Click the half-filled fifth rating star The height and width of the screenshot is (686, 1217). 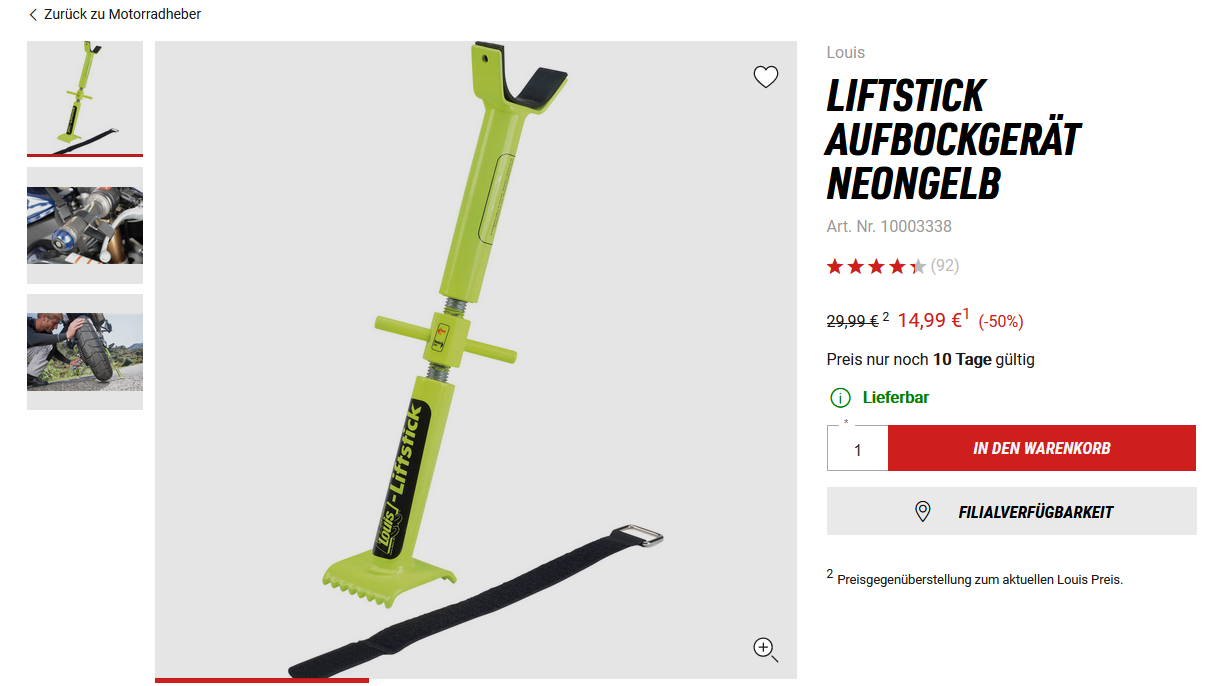(x=917, y=266)
